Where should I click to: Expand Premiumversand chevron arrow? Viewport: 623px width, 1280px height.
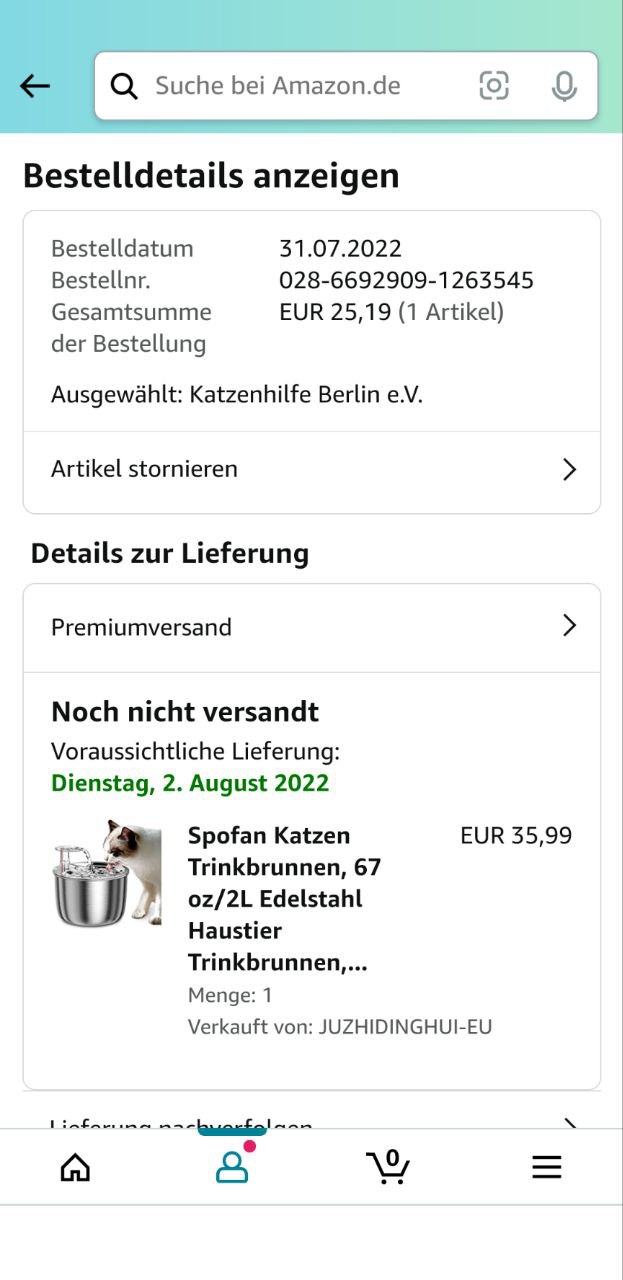tap(569, 626)
